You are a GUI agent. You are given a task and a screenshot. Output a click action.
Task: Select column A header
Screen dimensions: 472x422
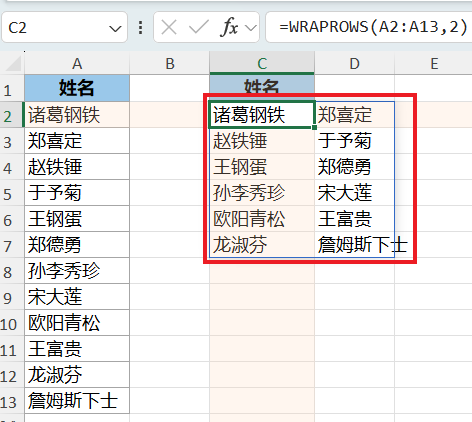pos(77,63)
